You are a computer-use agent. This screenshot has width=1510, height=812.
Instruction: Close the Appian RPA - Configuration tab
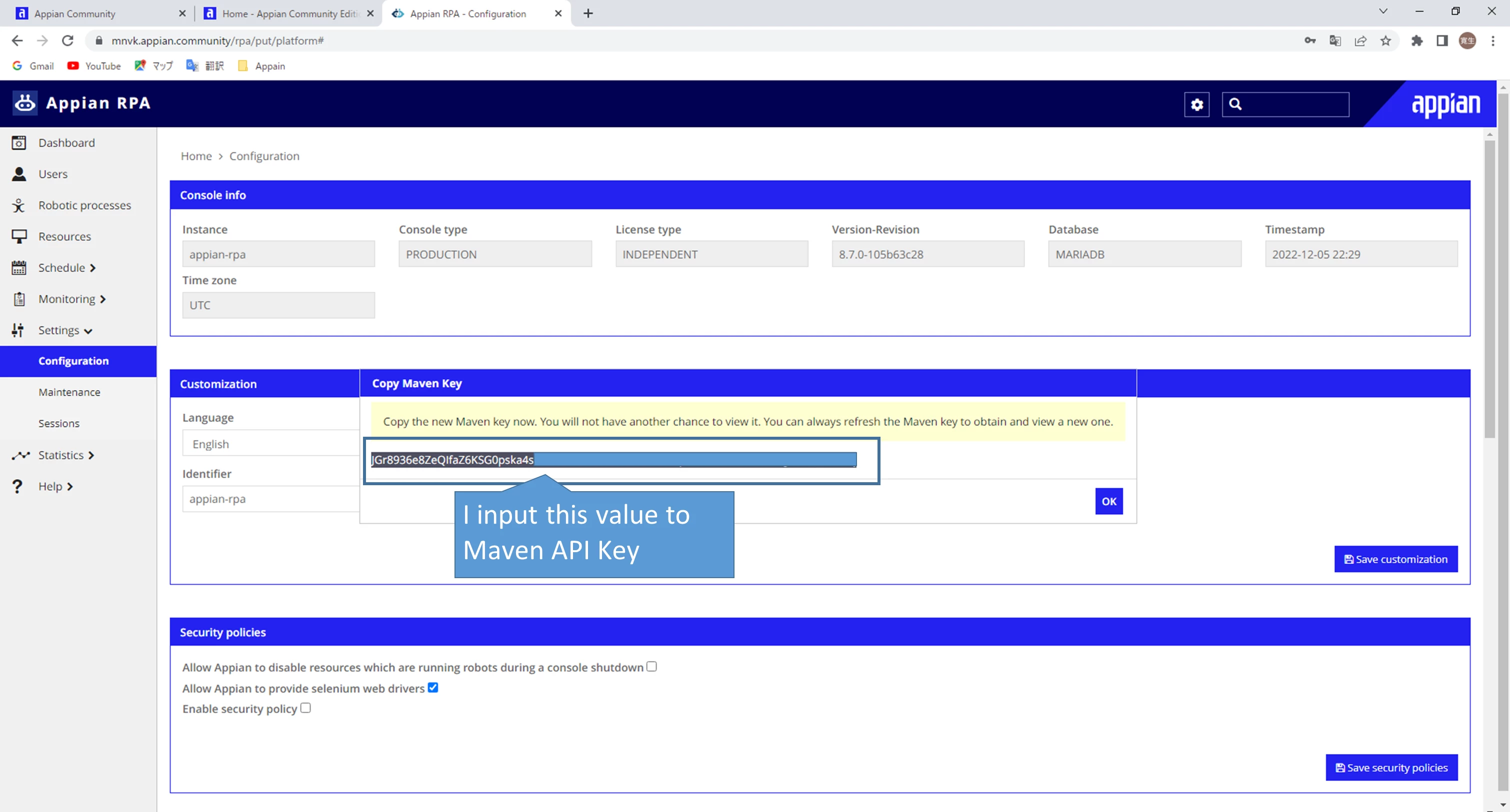click(x=558, y=13)
